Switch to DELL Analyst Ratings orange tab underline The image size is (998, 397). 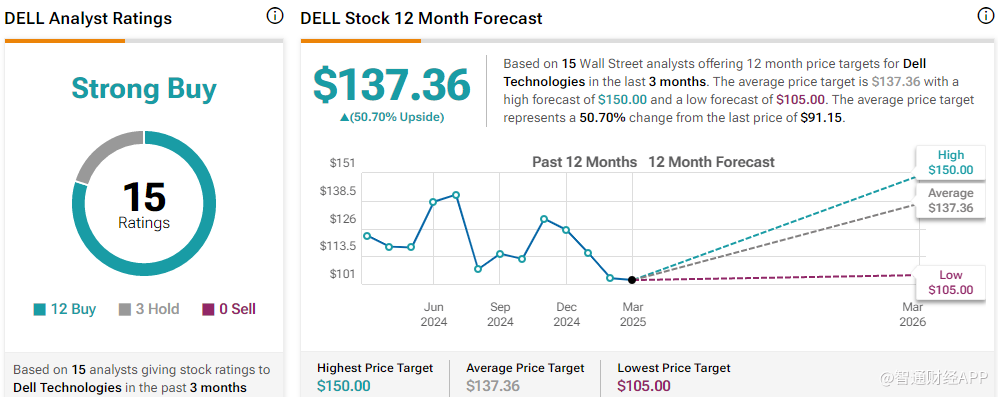pos(65,41)
